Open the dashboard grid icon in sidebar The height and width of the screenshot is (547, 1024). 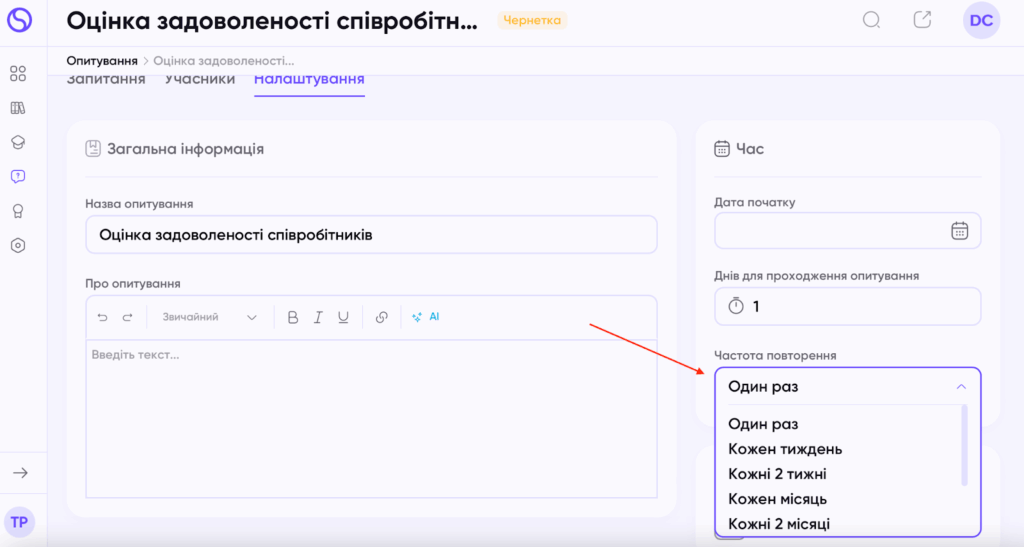[x=18, y=74]
